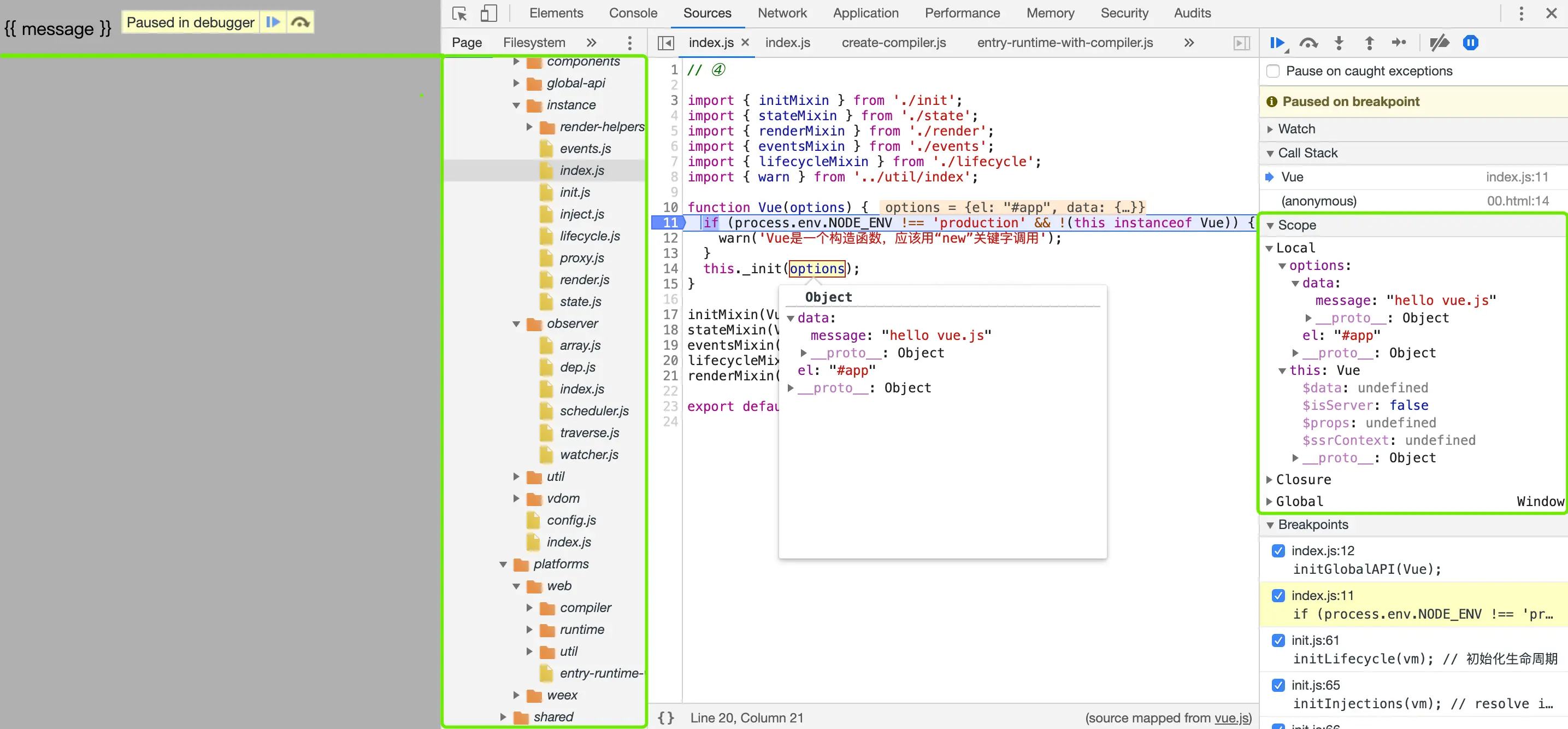Click the Step over next function icon

(x=1308, y=43)
